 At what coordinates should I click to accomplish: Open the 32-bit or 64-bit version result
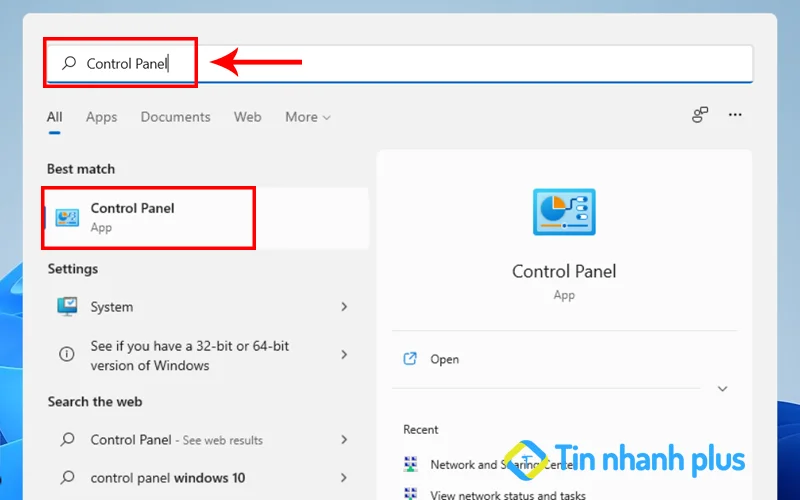(x=204, y=355)
